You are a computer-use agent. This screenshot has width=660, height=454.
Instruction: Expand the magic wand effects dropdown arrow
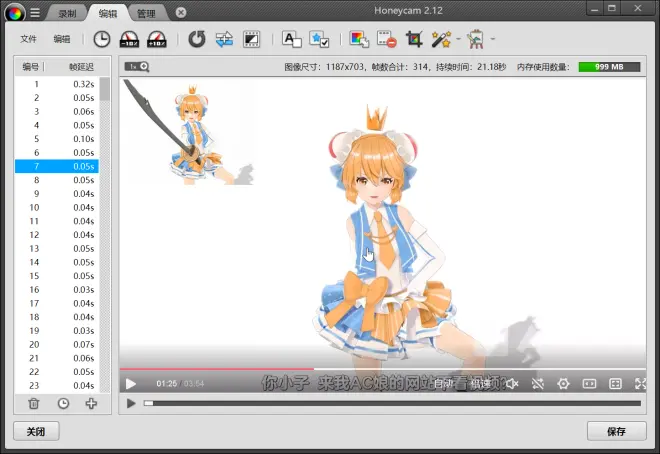click(x=458, y=39)
